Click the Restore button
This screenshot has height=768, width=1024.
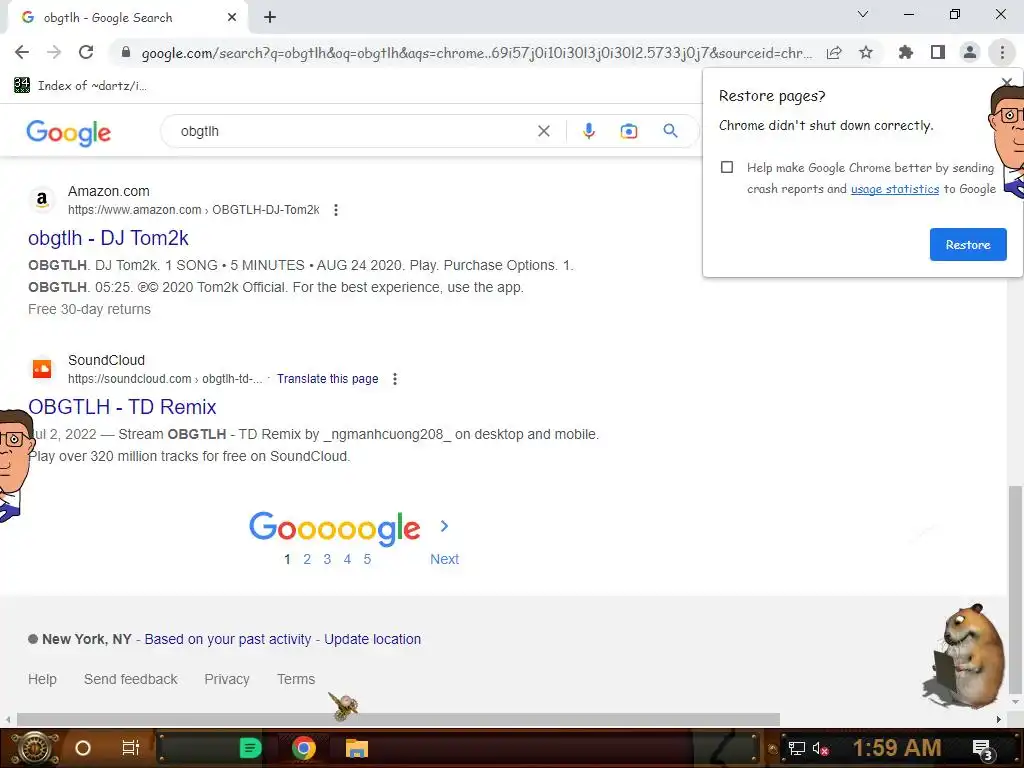968,244
